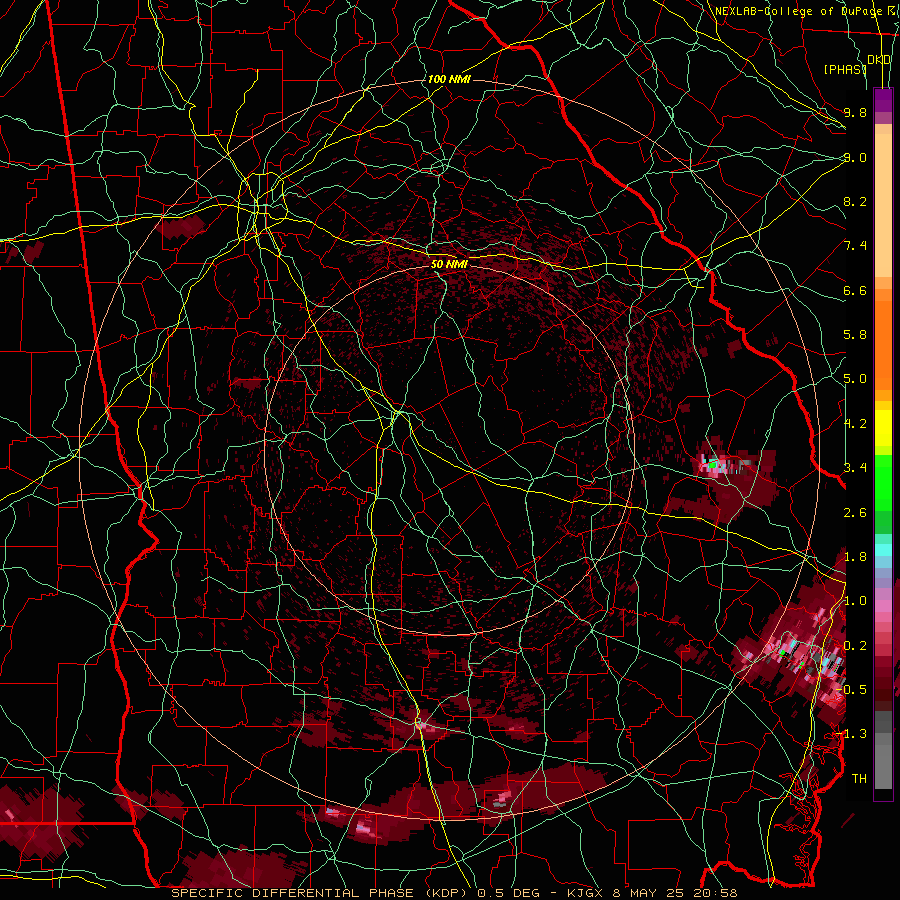Click the "SPECIFIC DIFFERENTIAL PHASE (KDP)" caption text
The width and height of the screenshot is (900, 900).
point(318,893)
